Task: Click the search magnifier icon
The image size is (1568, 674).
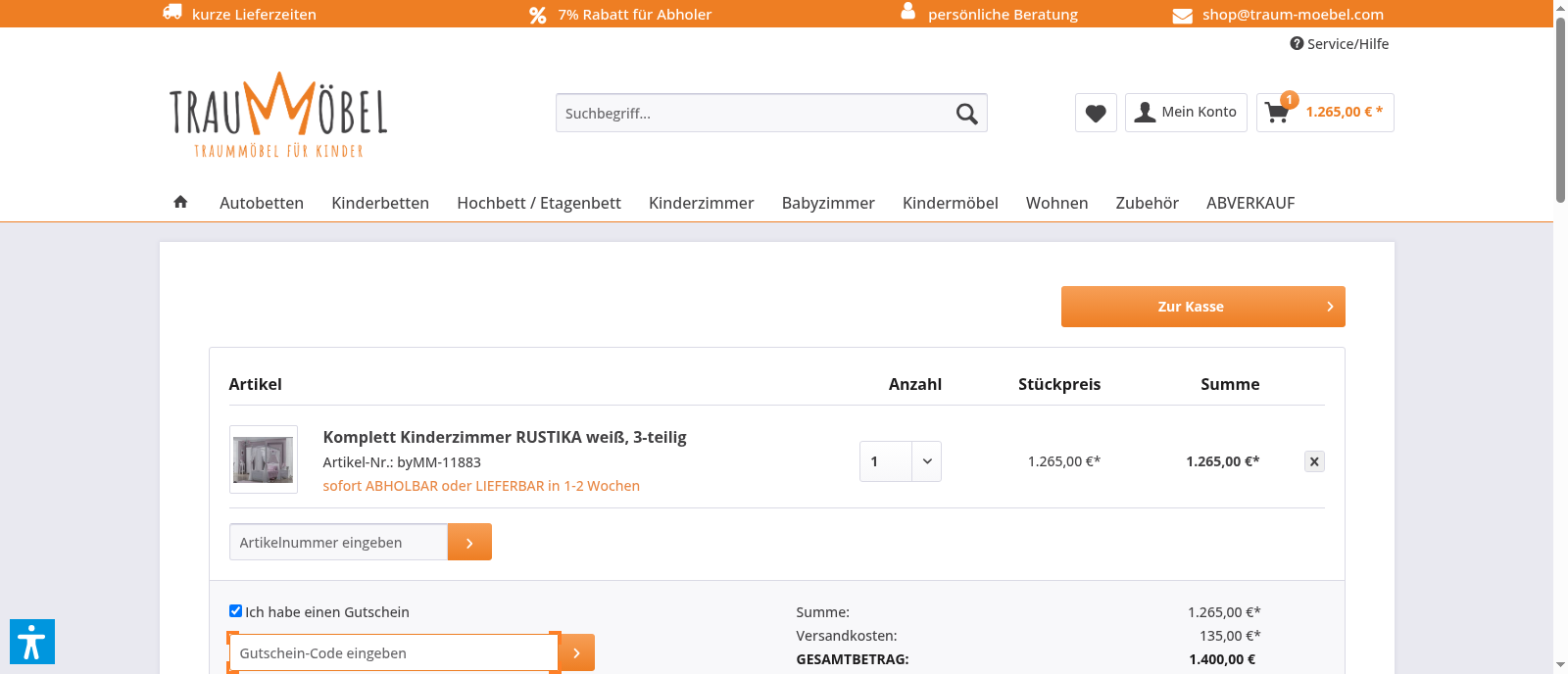Action: tap(966, 114)
